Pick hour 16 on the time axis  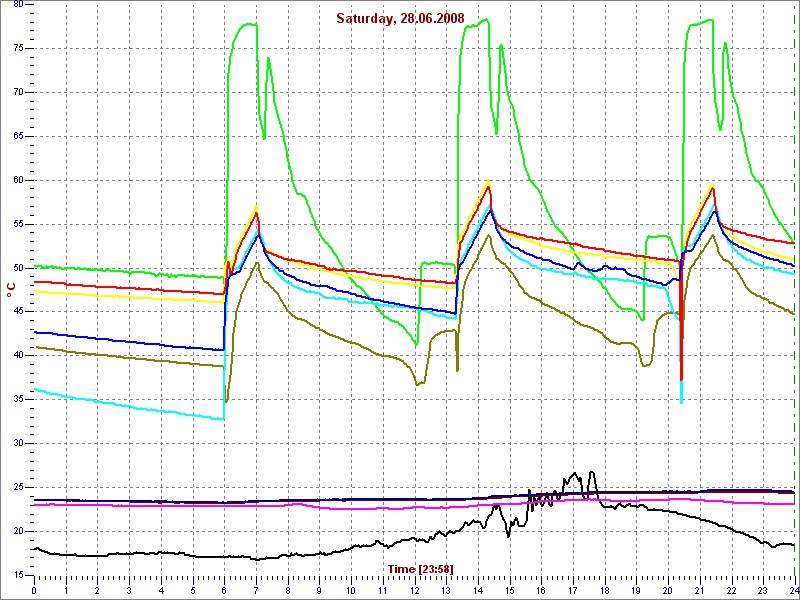tap(541, 590)
